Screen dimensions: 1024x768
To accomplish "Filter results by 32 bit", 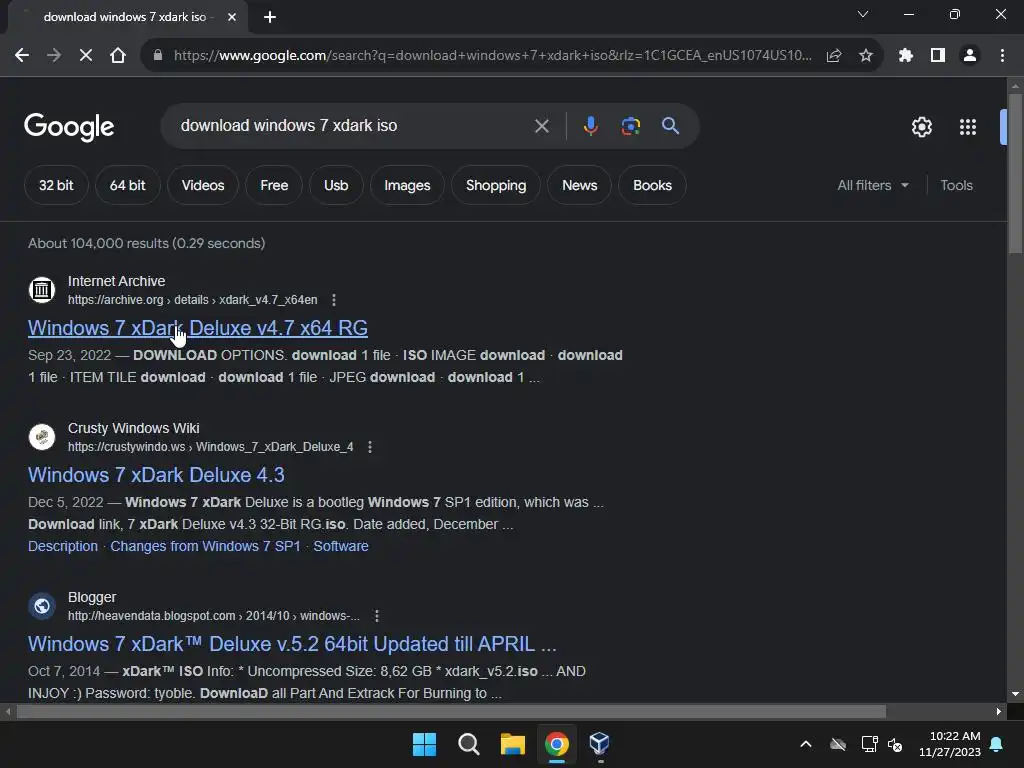I will [x=56, y=185].
